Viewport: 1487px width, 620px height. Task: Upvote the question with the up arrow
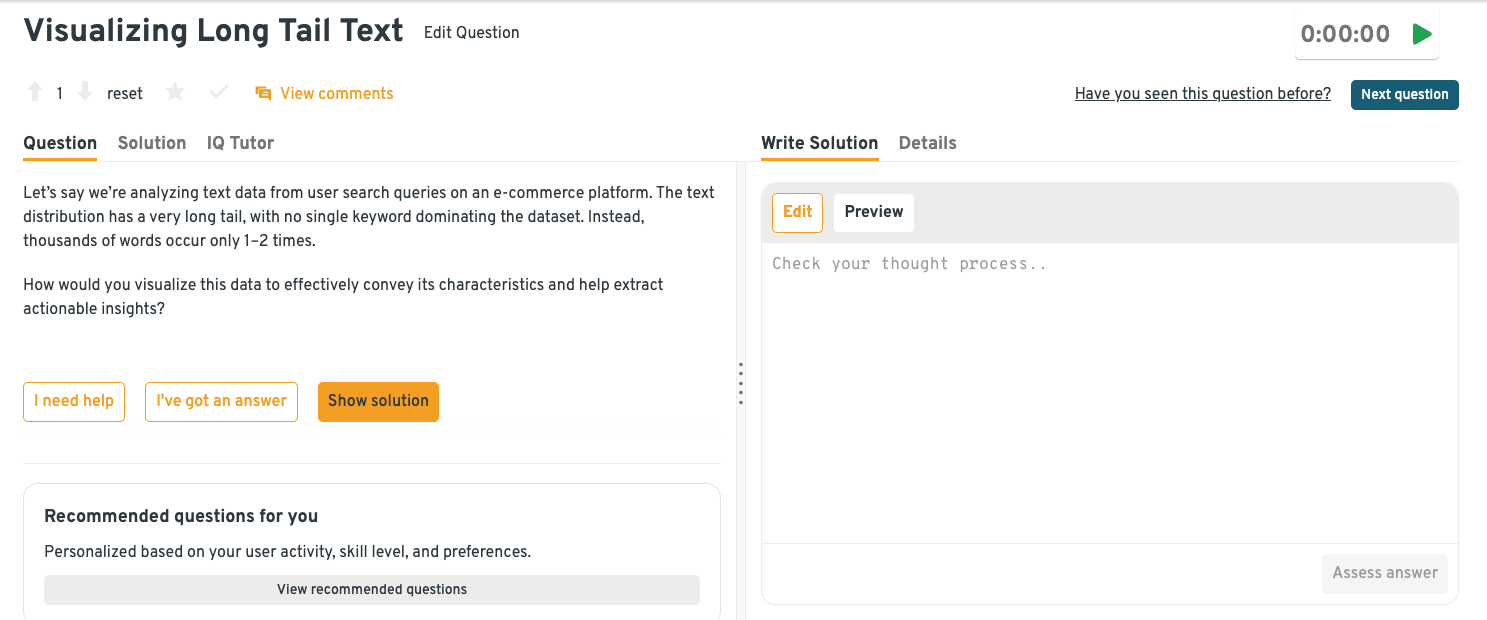point(35,93)
